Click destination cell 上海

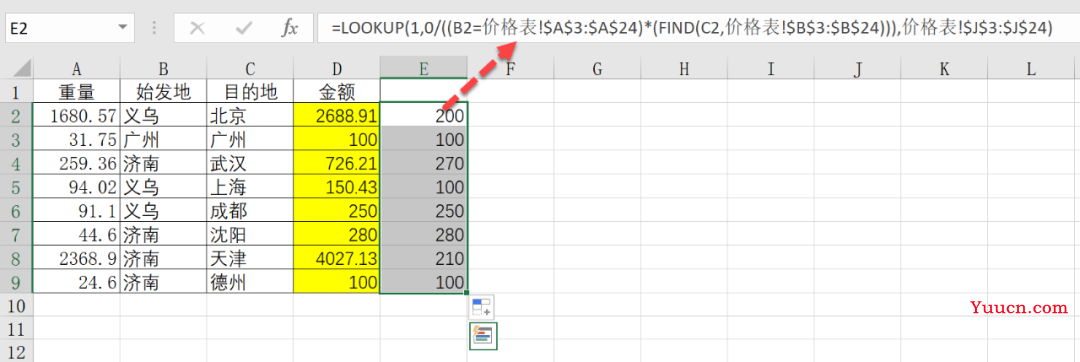point(250,187)
